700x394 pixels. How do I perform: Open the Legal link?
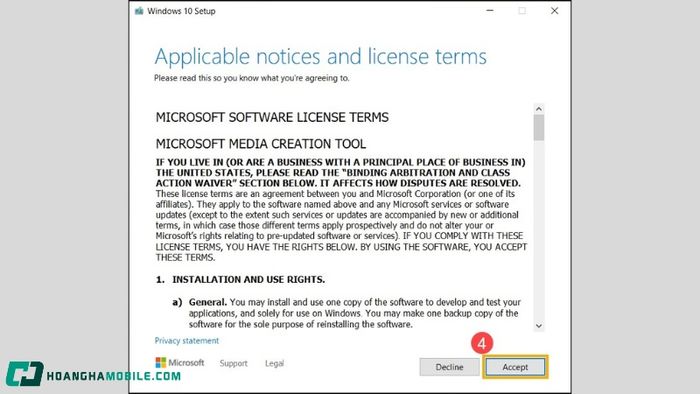(x=274, y=363)
